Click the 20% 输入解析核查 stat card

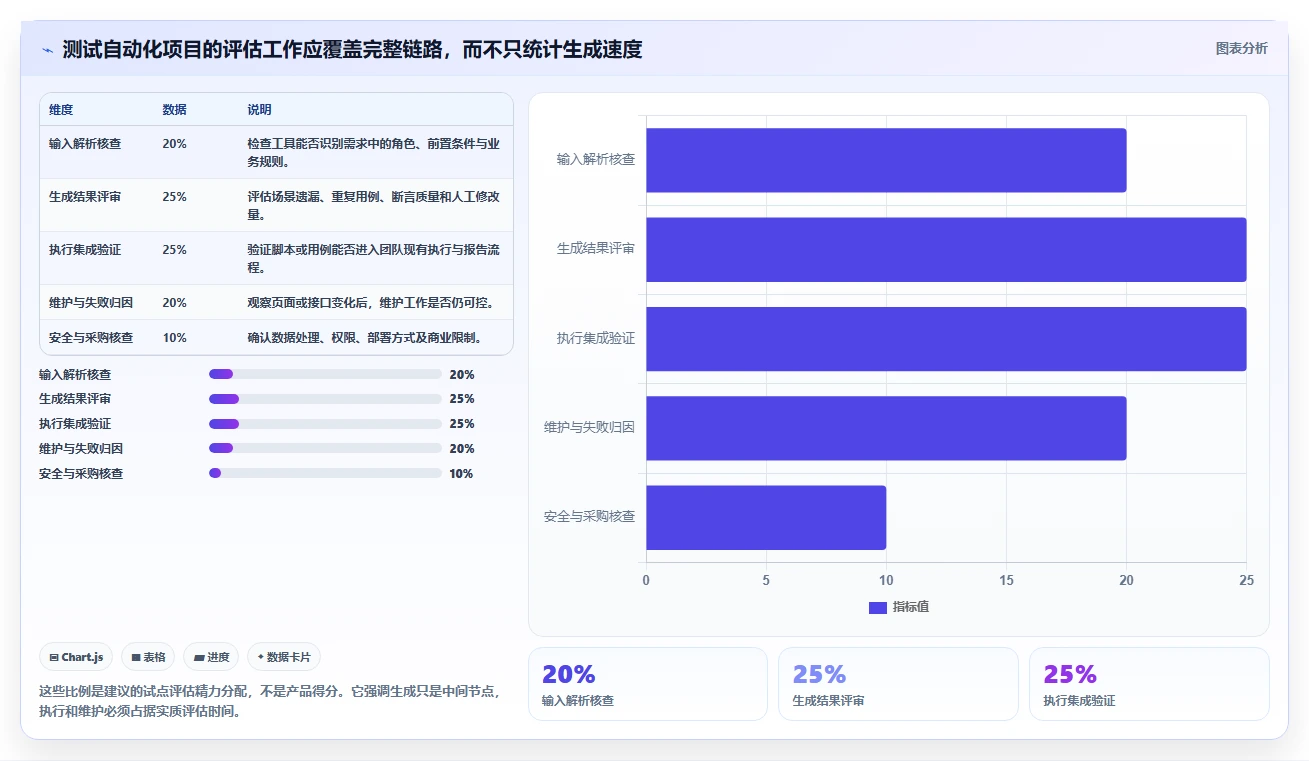click(648, 684)
